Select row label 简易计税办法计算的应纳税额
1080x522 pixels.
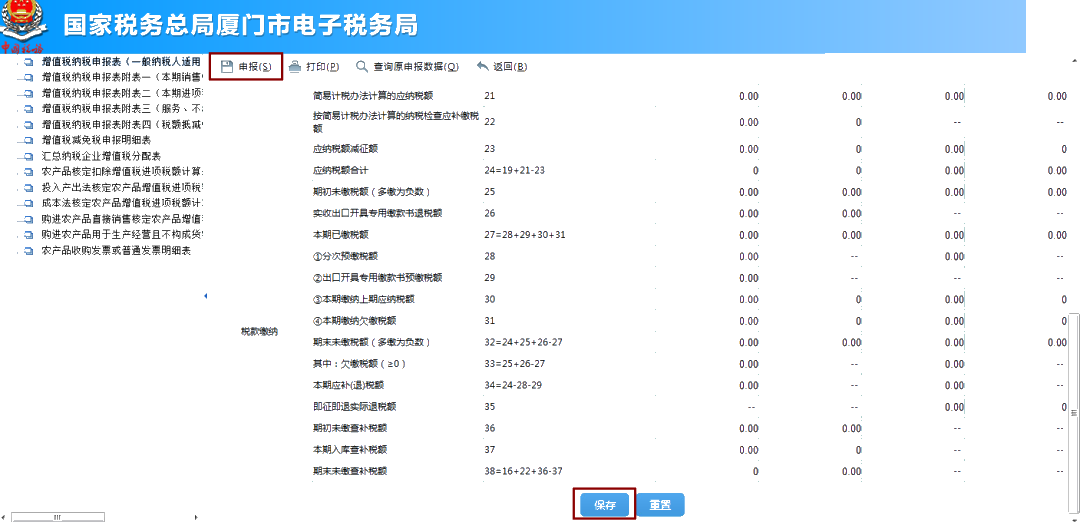(x=373, y=96)
